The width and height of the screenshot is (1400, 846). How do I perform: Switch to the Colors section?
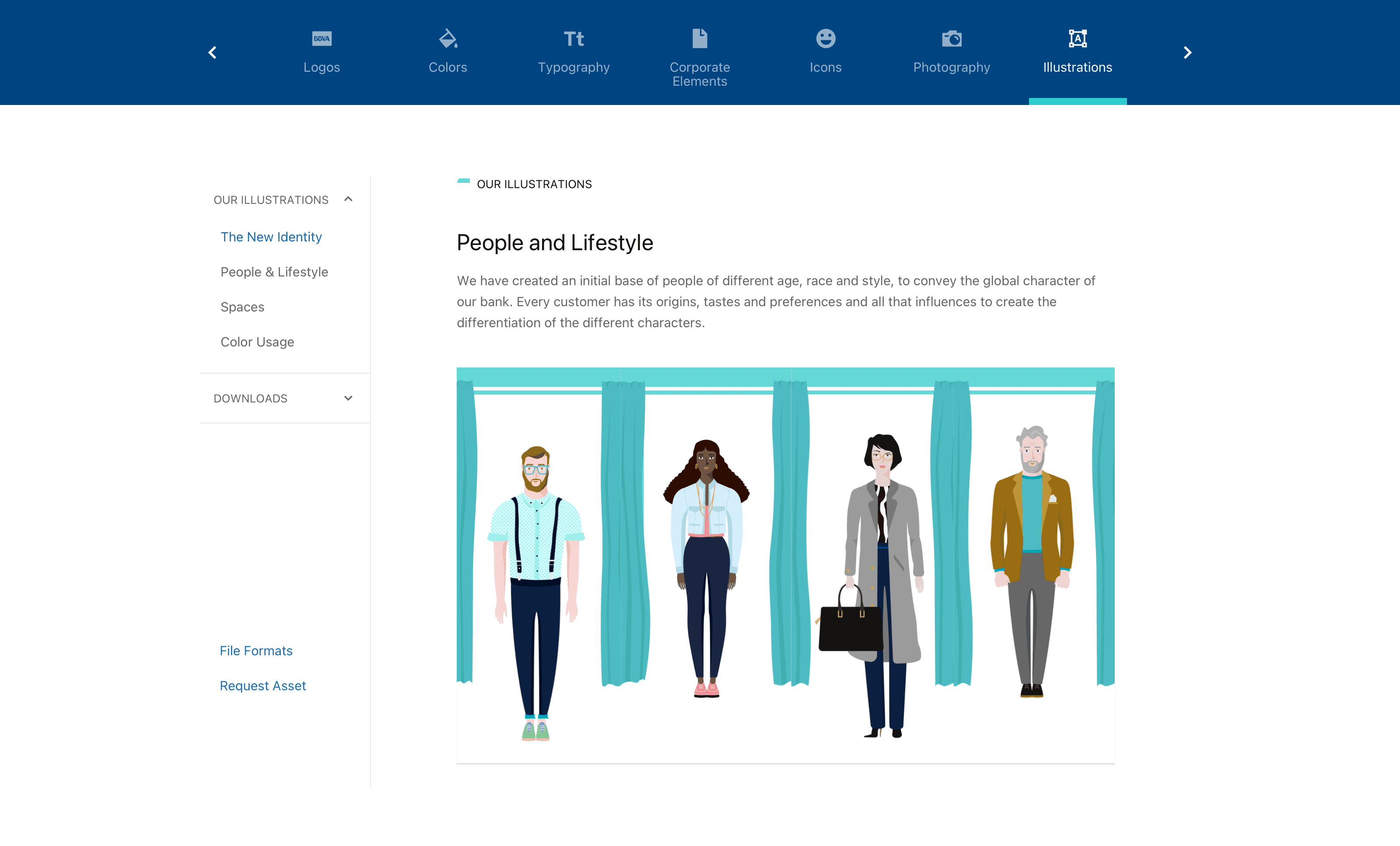point(448,67)
